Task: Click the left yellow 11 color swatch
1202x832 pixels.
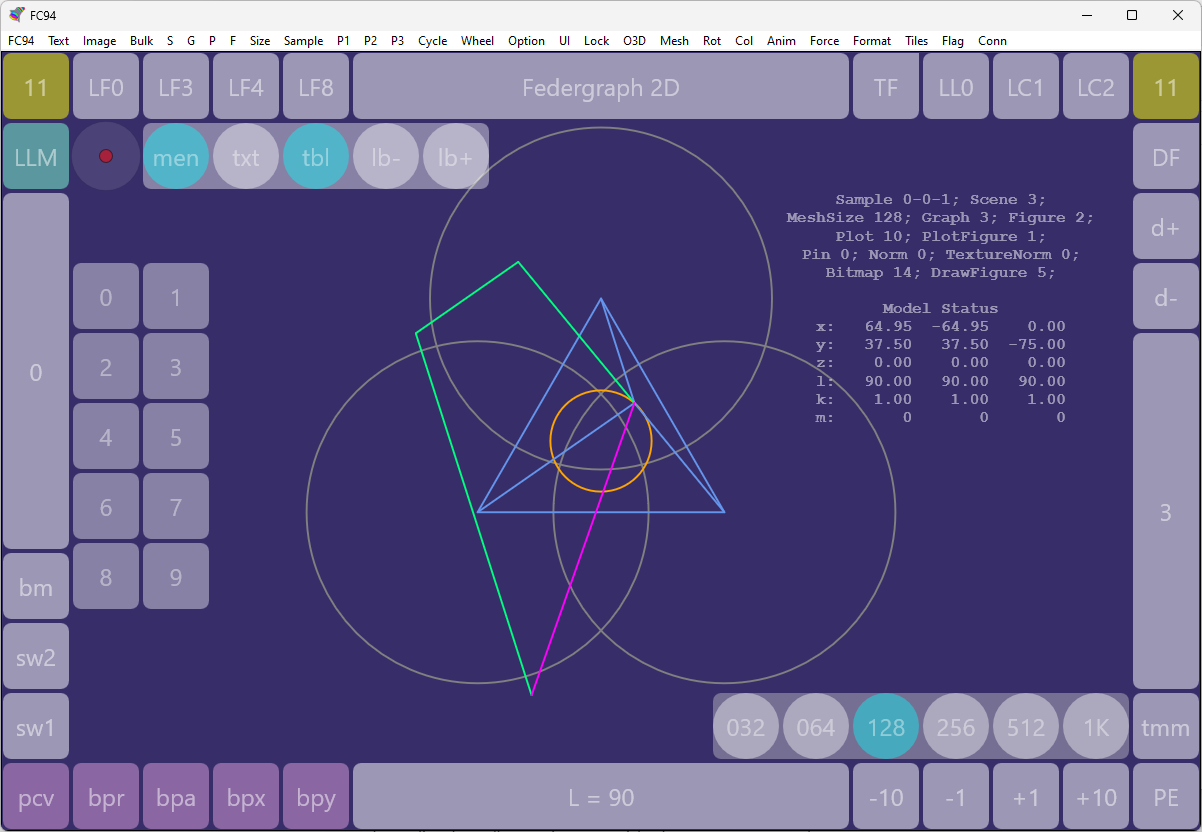Action: (35, 86)
